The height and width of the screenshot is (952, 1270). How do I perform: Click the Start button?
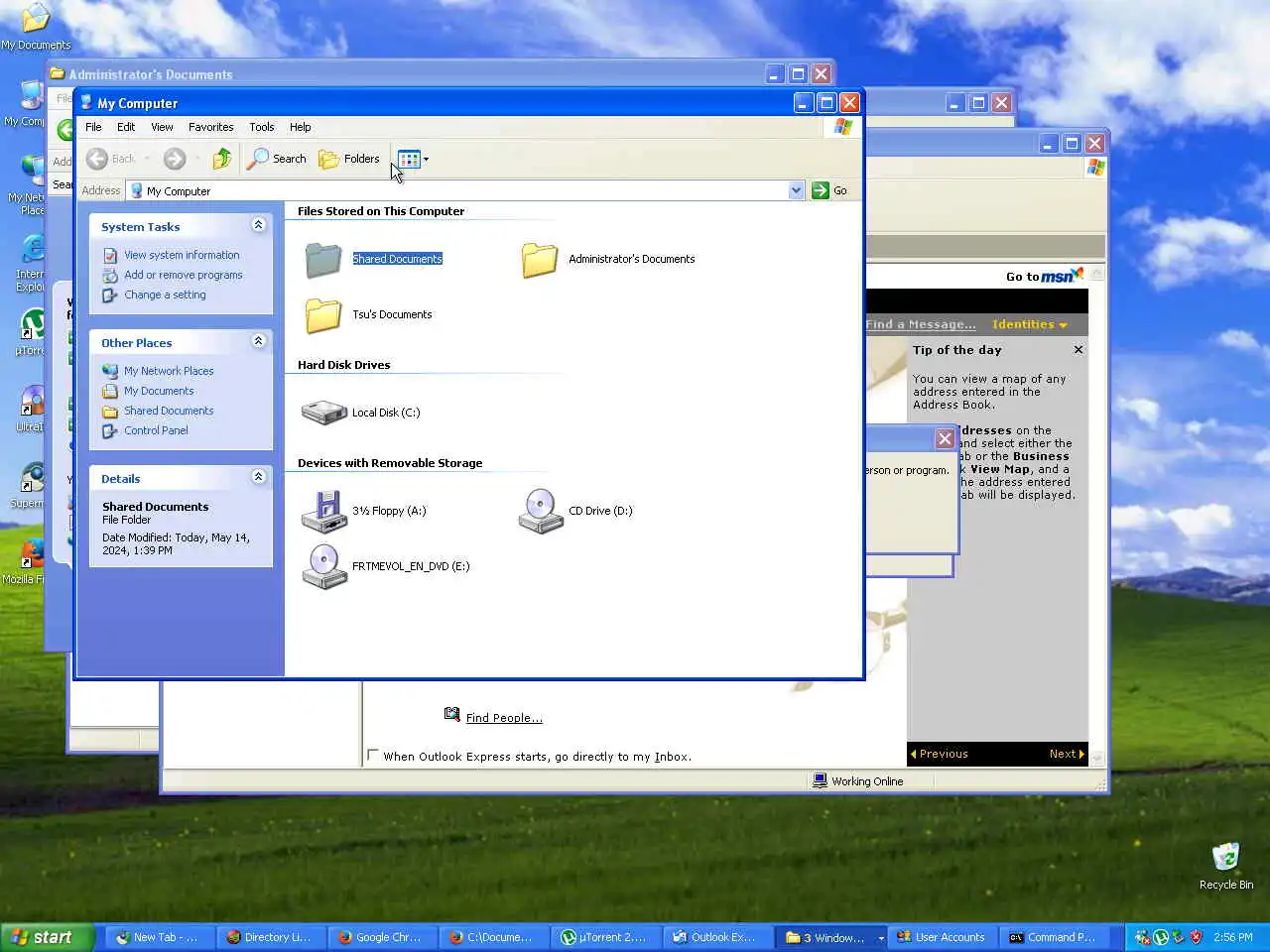pos(47,937)
